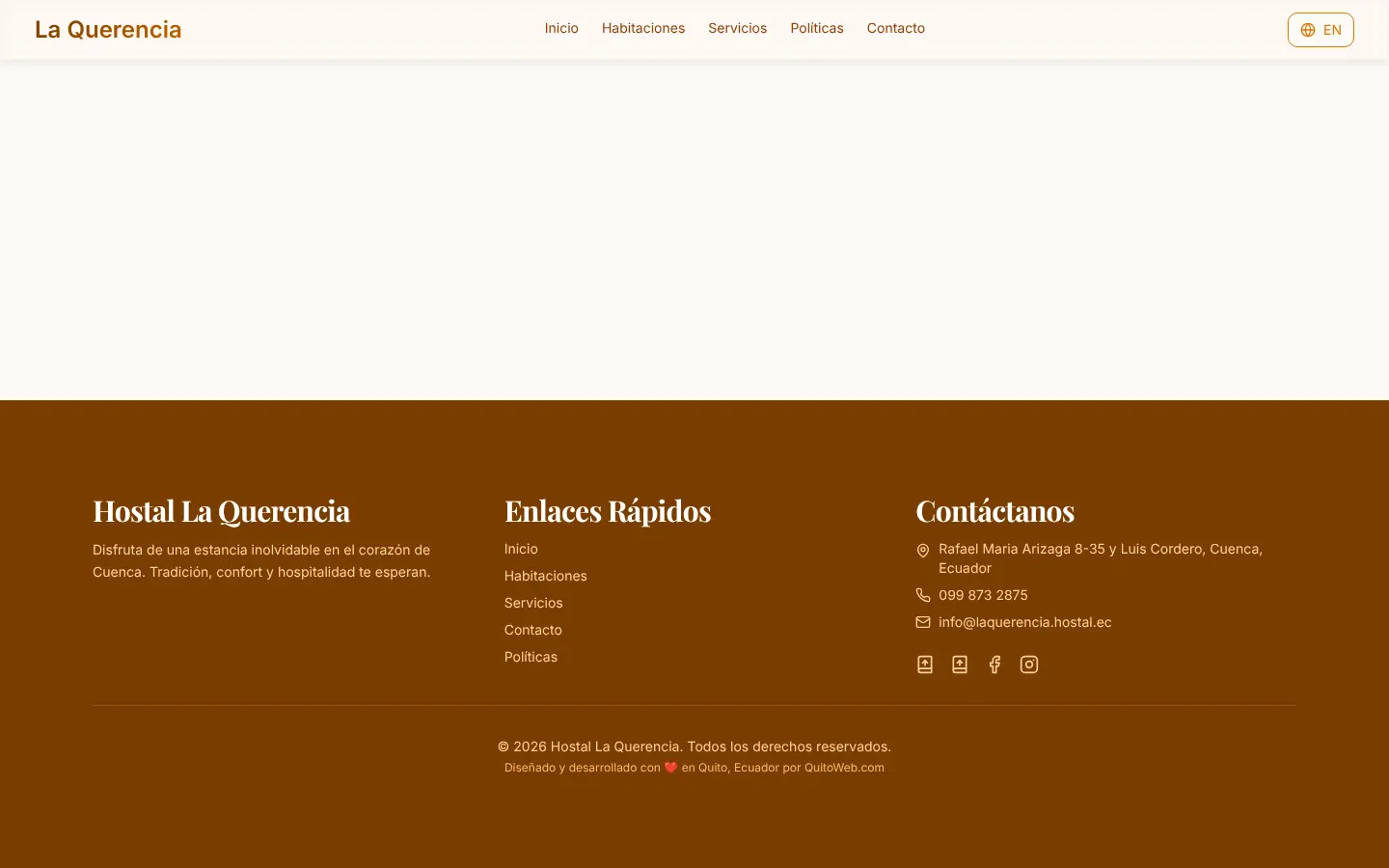Viewport: 1389px width, 868px height.
Task: Switch the site language to EN
Action: click(x=1321, y=30)
